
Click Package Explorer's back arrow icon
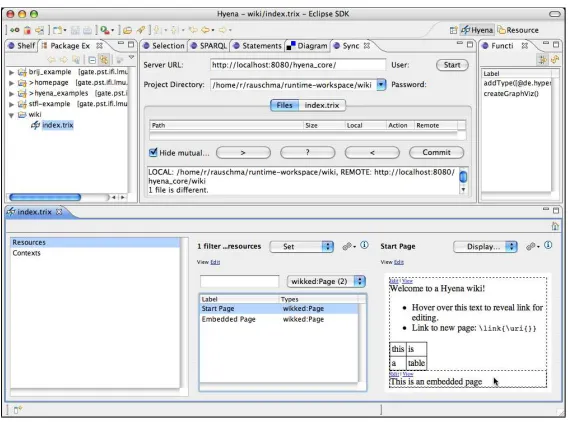tap(51, 59)
